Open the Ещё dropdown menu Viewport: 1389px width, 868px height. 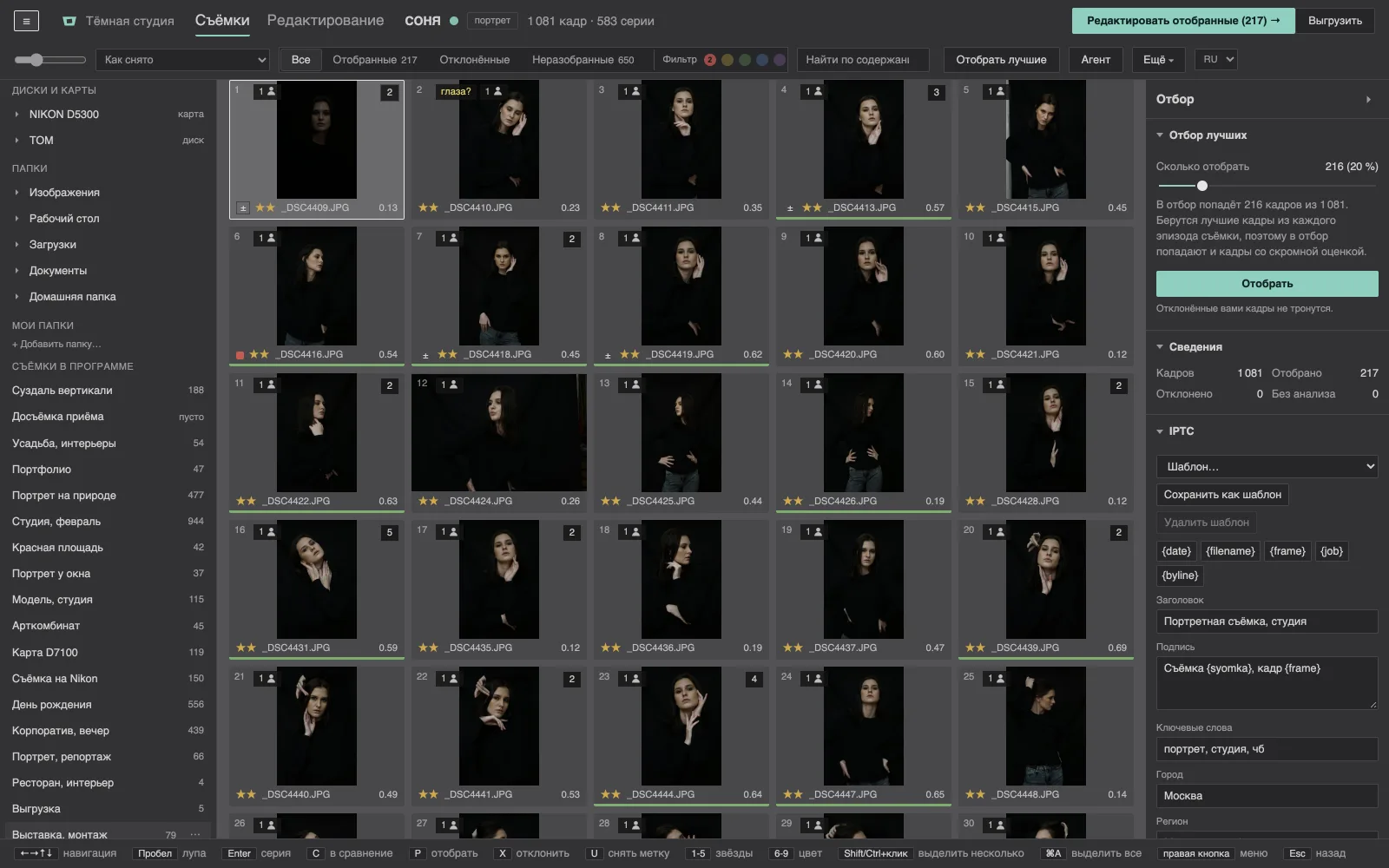click(x=1158, y=60)
